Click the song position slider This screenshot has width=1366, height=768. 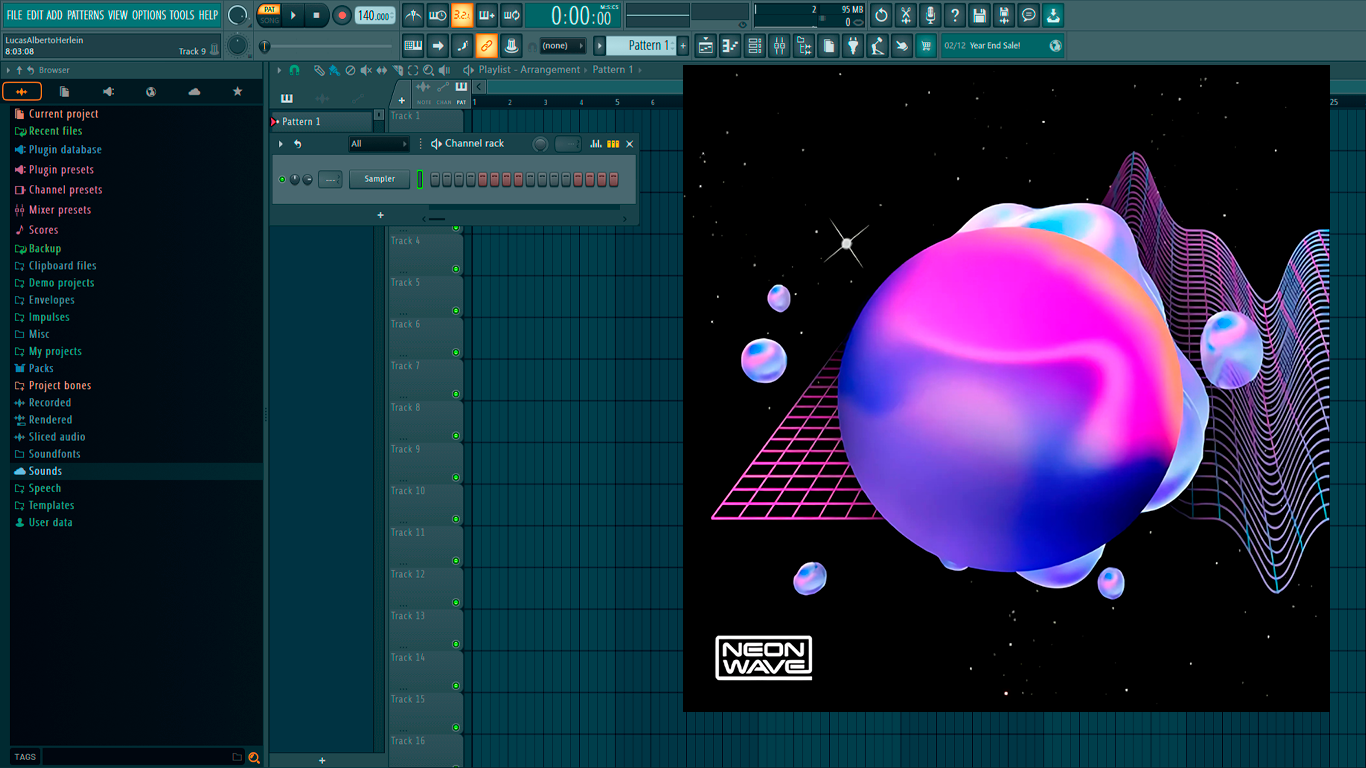[327, 46]
